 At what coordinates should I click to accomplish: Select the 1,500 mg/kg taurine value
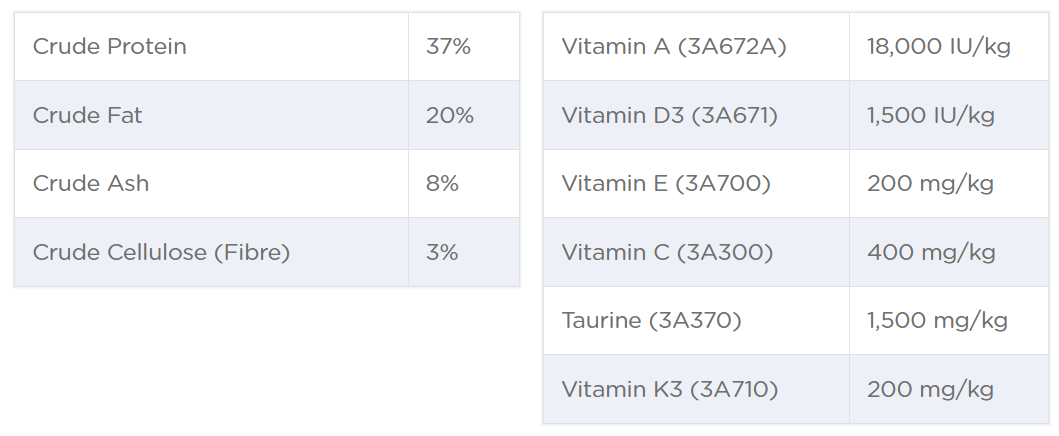(937, 320)
